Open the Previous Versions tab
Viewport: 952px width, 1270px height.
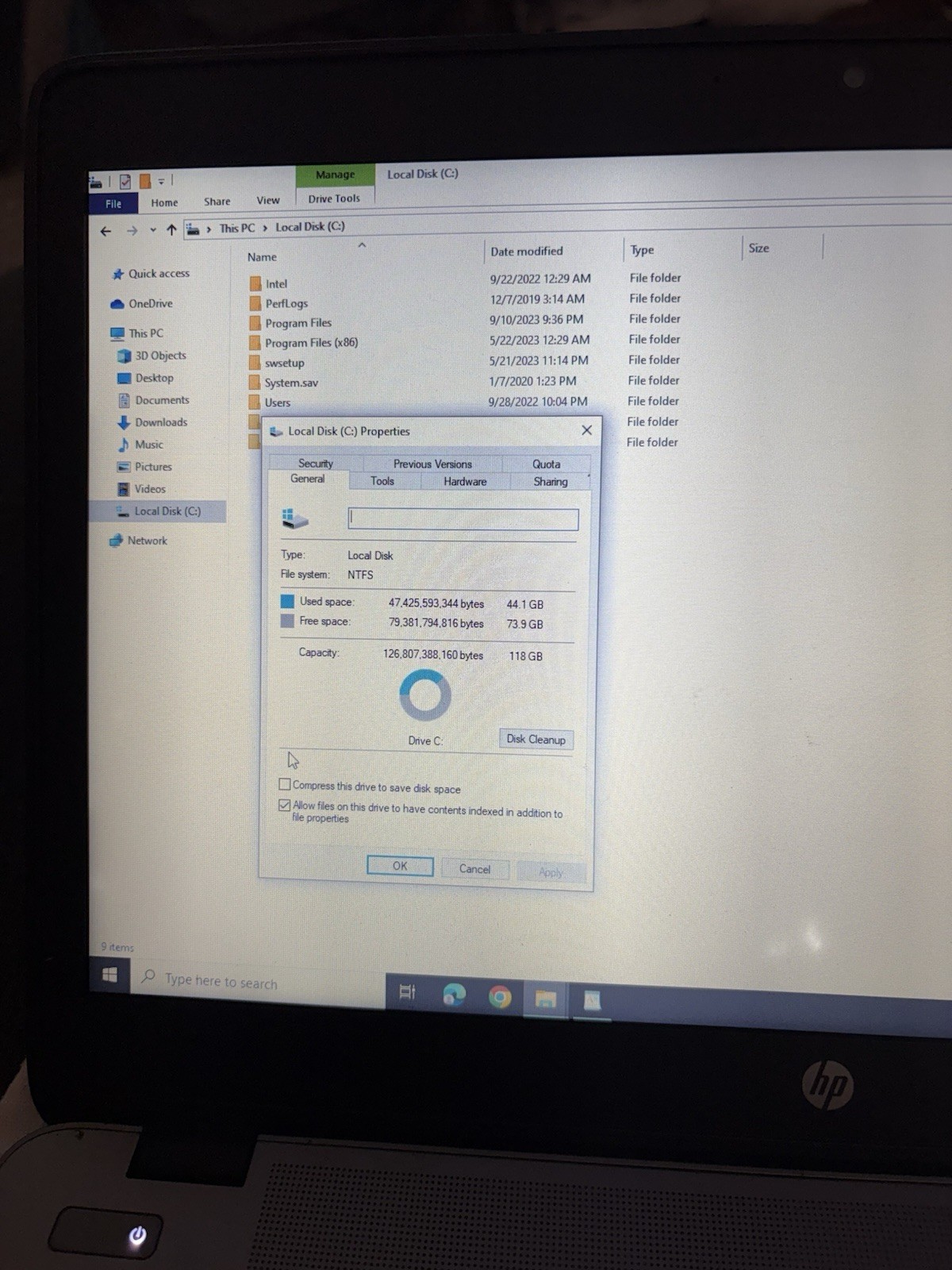432,464
